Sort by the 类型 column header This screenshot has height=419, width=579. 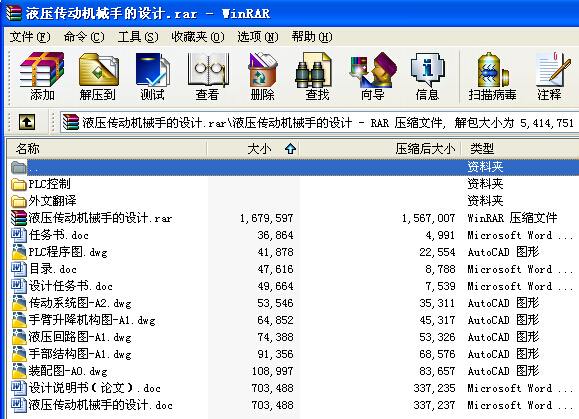520,149
